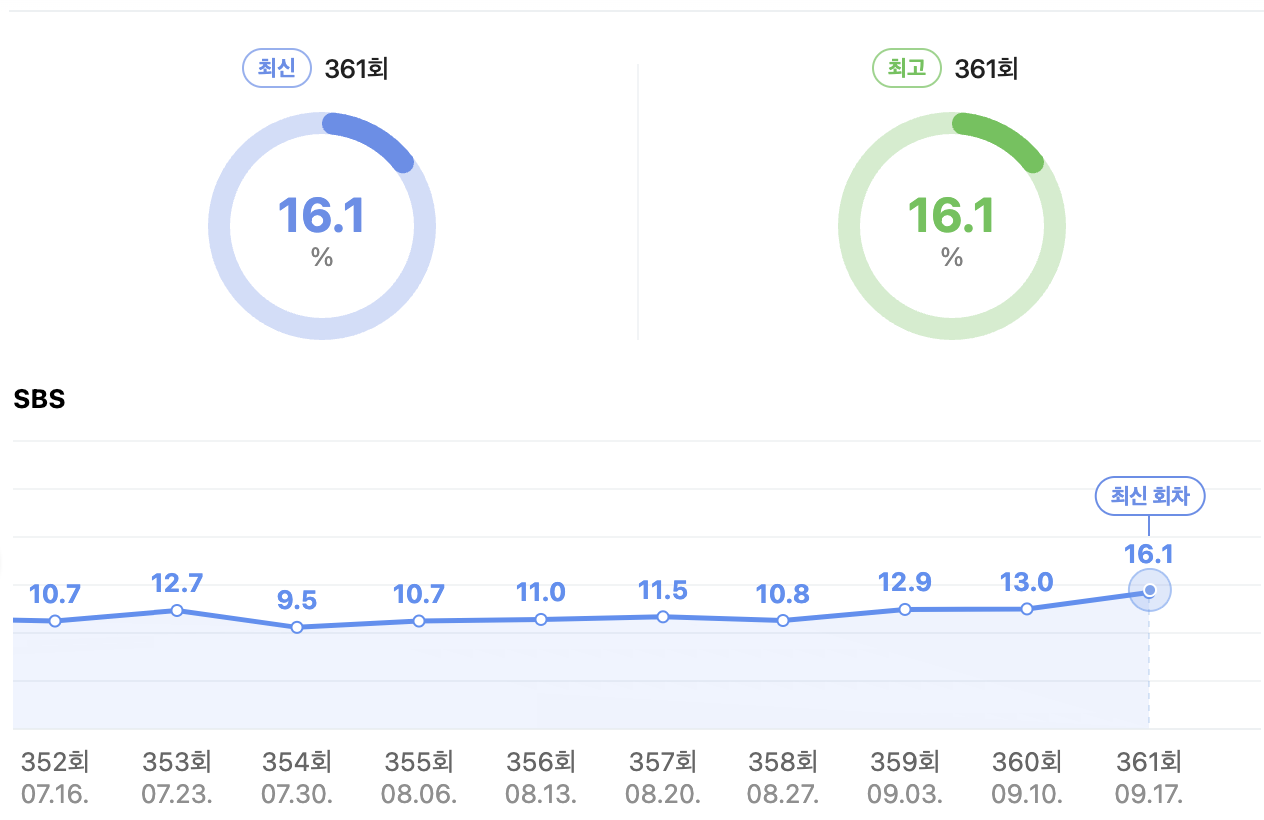Select the 352회 data point on the line

click(55, 621)
